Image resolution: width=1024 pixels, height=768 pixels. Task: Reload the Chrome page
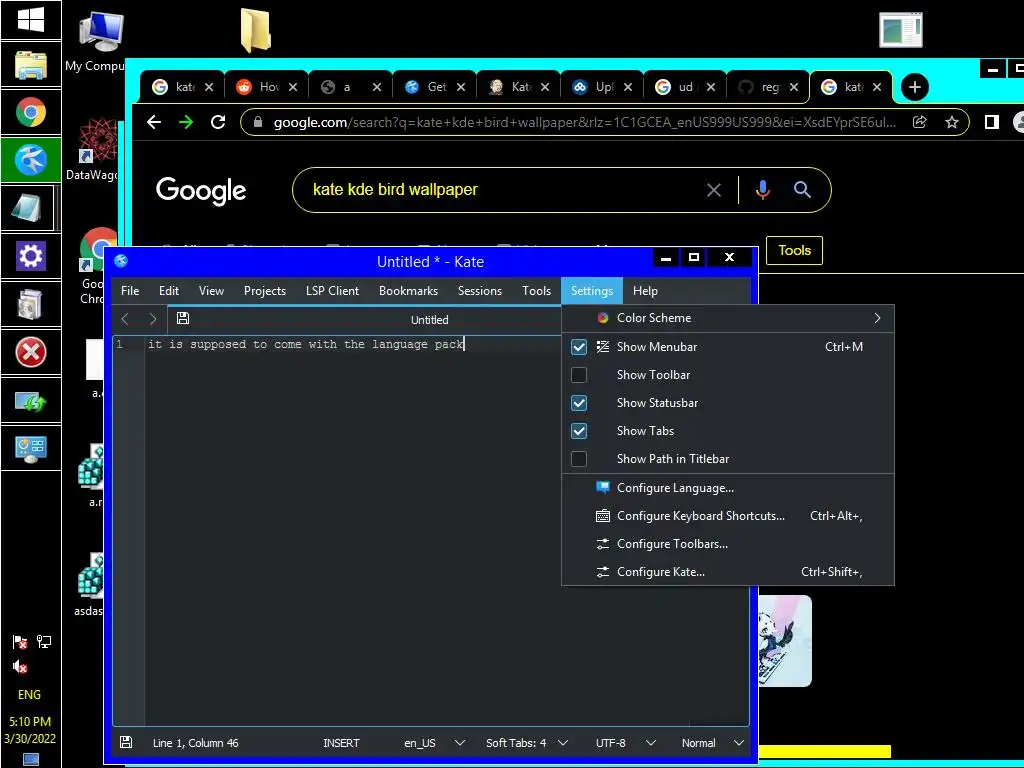(218, 122)
